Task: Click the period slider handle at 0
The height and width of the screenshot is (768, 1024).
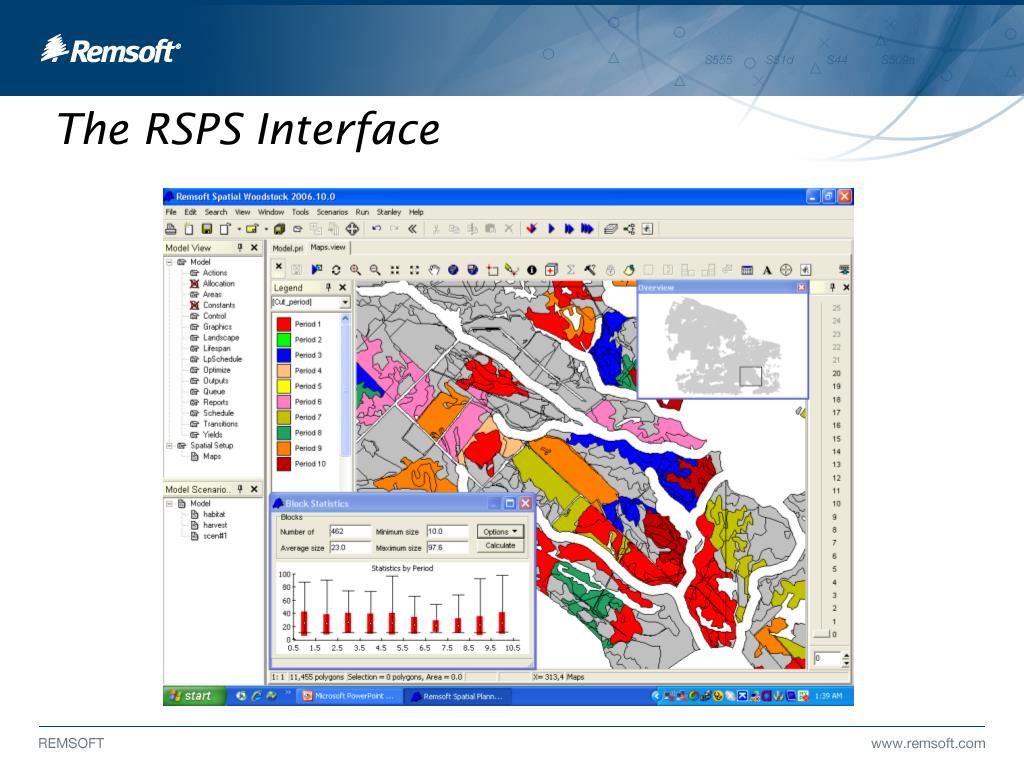Action: [x=821, y=635]
